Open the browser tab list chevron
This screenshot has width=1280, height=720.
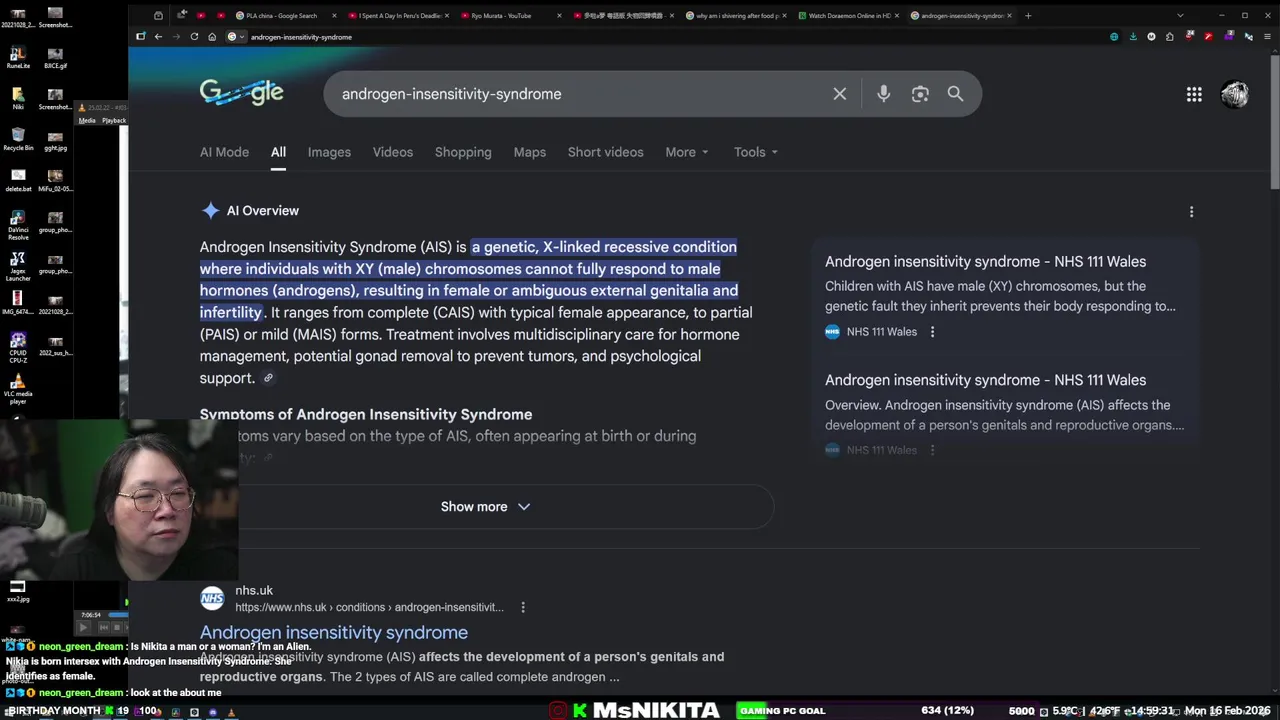(x=1180, y=15)
